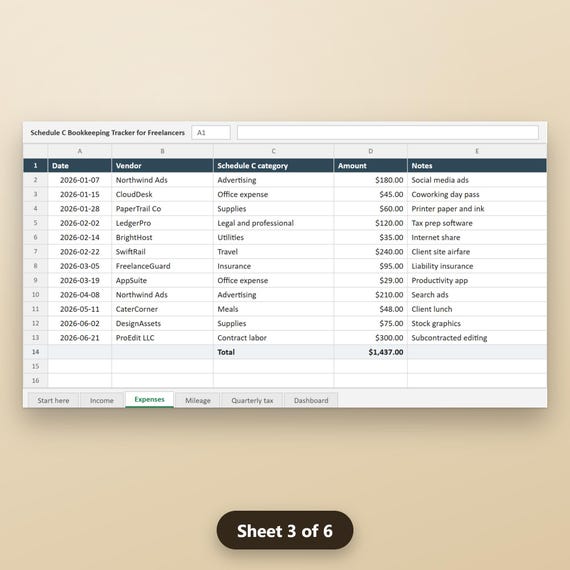Select row 16 header number
Screen dimensions: 570x570
click(35, 381)
